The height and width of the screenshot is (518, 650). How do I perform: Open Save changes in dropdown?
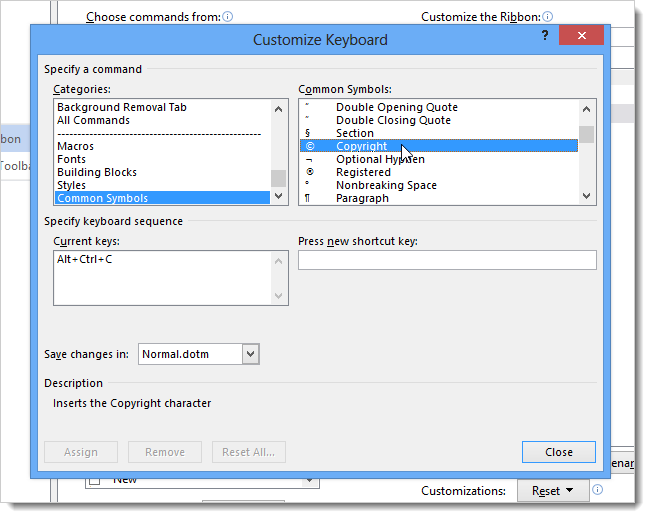tap(250, 354)
